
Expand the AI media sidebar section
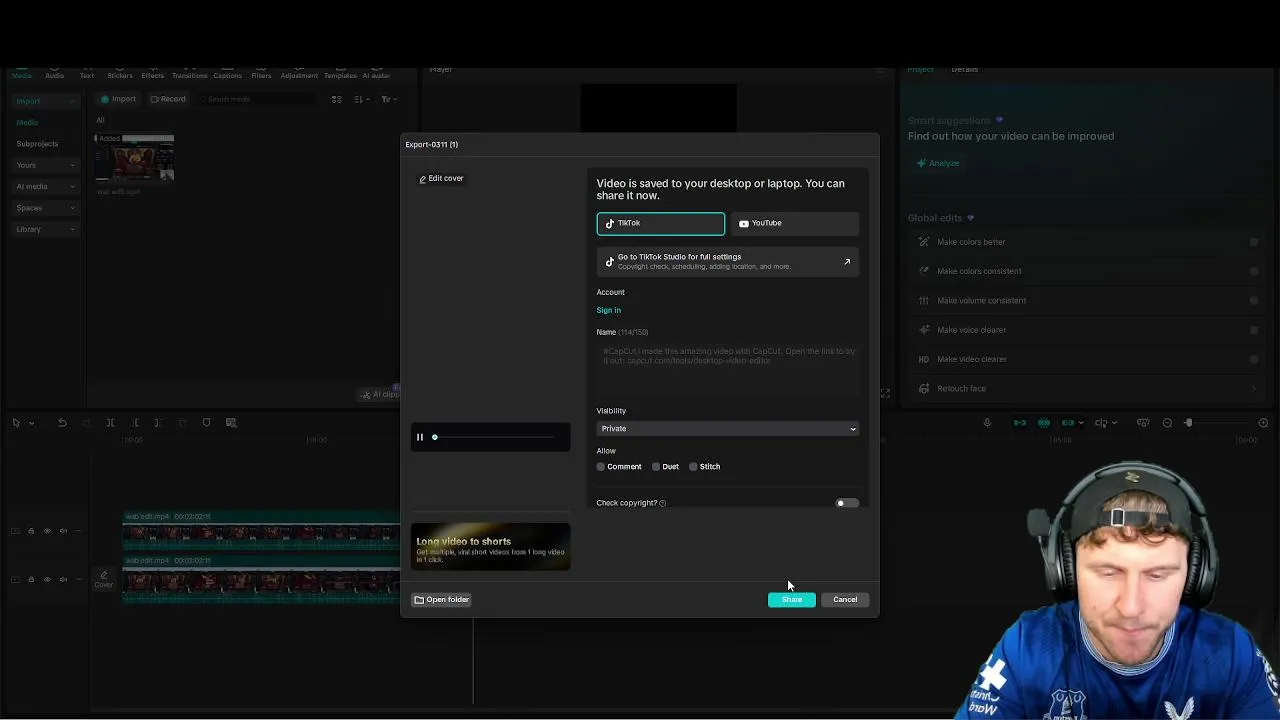[45, 186]
